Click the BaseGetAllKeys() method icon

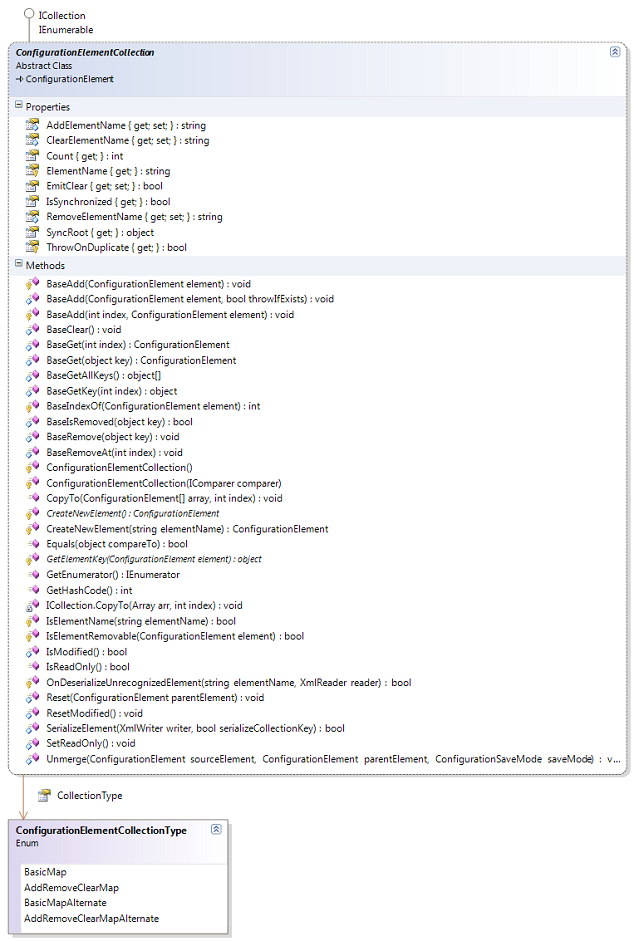pyautogui.click(x=32, y=376)
